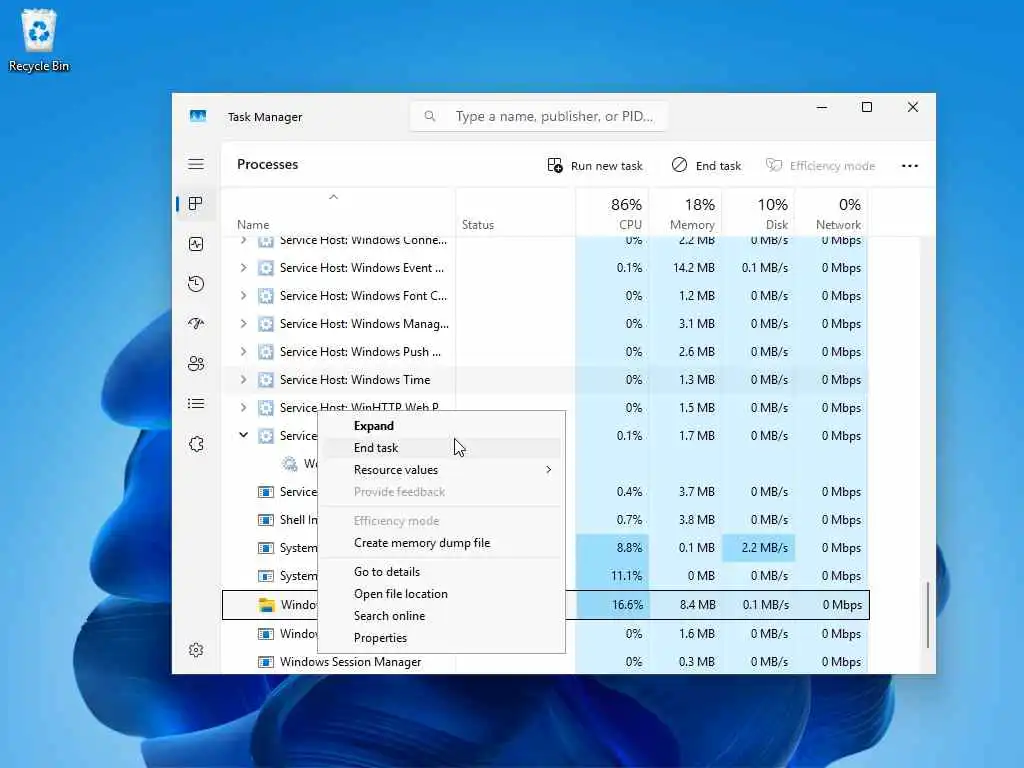
Task: Click the folder icon in highlighted Windows row
Action: click(x=266, y=605)
